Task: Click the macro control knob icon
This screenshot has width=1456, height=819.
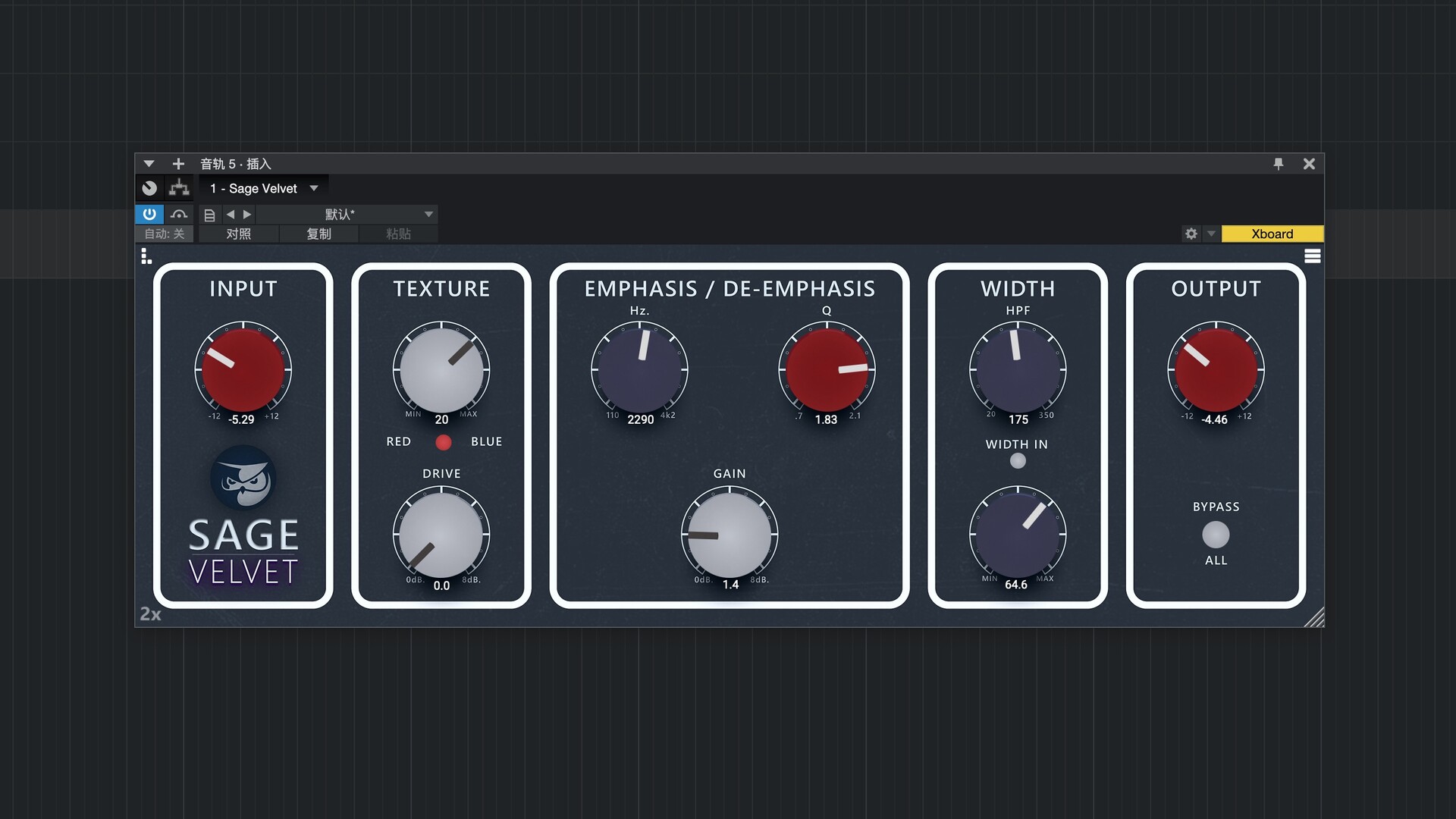Action: 149,188
